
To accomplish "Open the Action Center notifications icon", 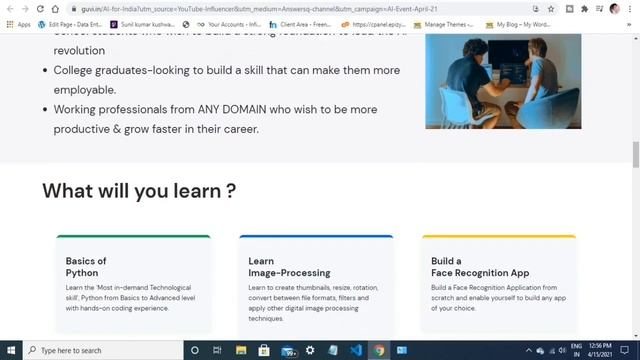I will pos(624,350).
